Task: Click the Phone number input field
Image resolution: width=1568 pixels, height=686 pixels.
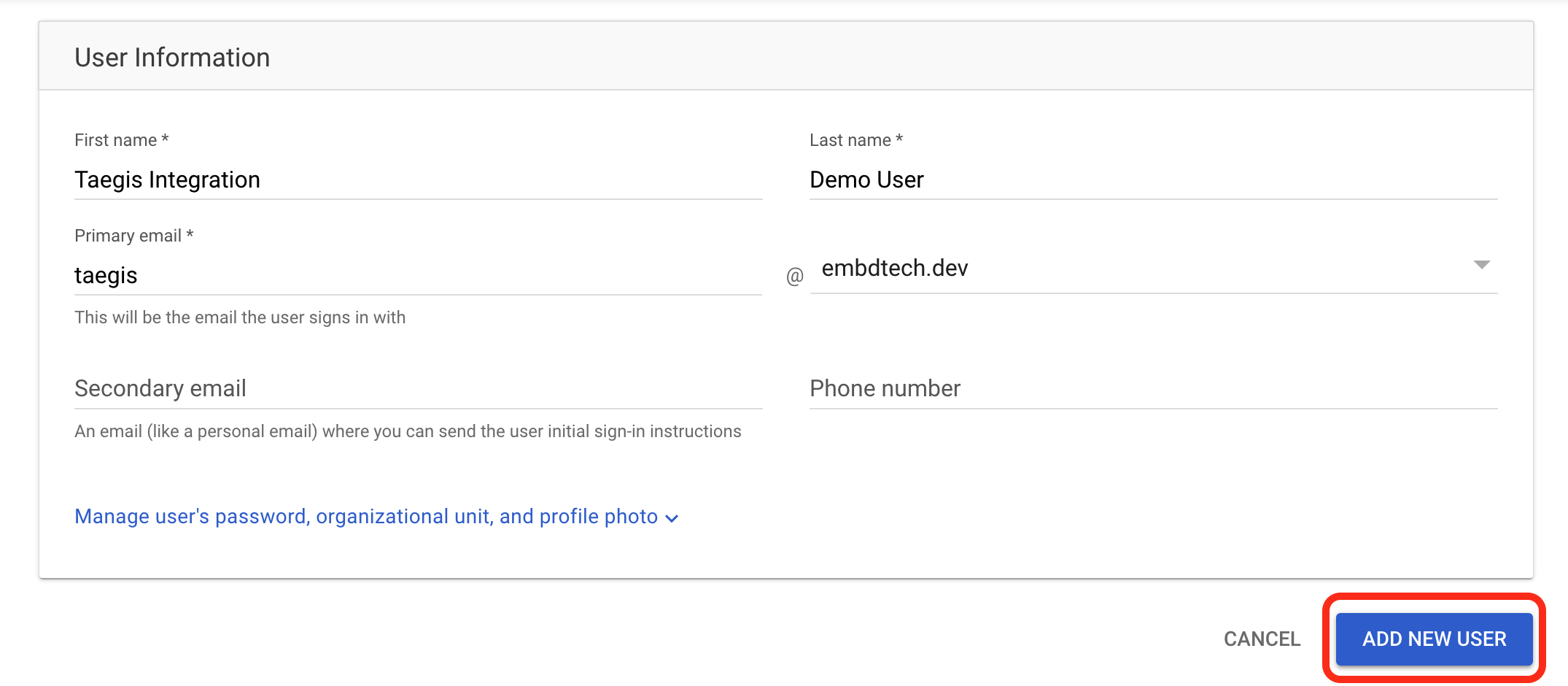Action: 1153,388
